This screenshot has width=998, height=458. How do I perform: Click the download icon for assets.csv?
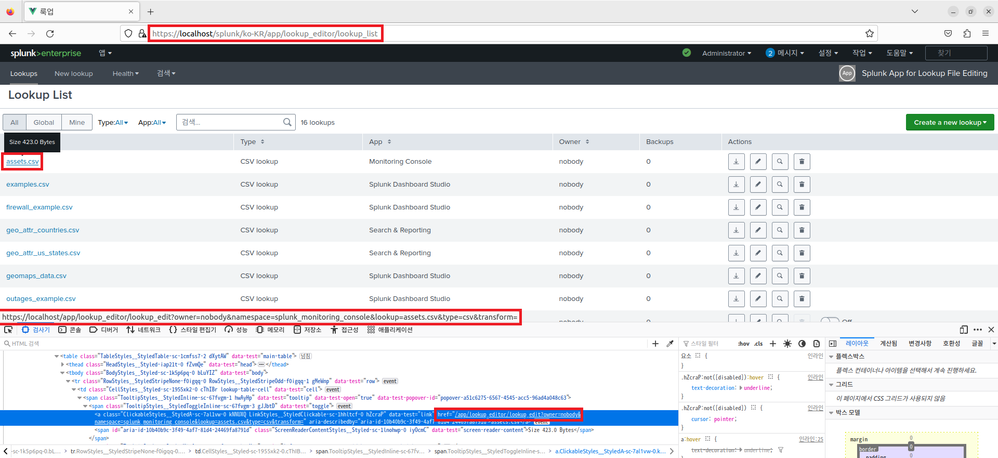735,161
